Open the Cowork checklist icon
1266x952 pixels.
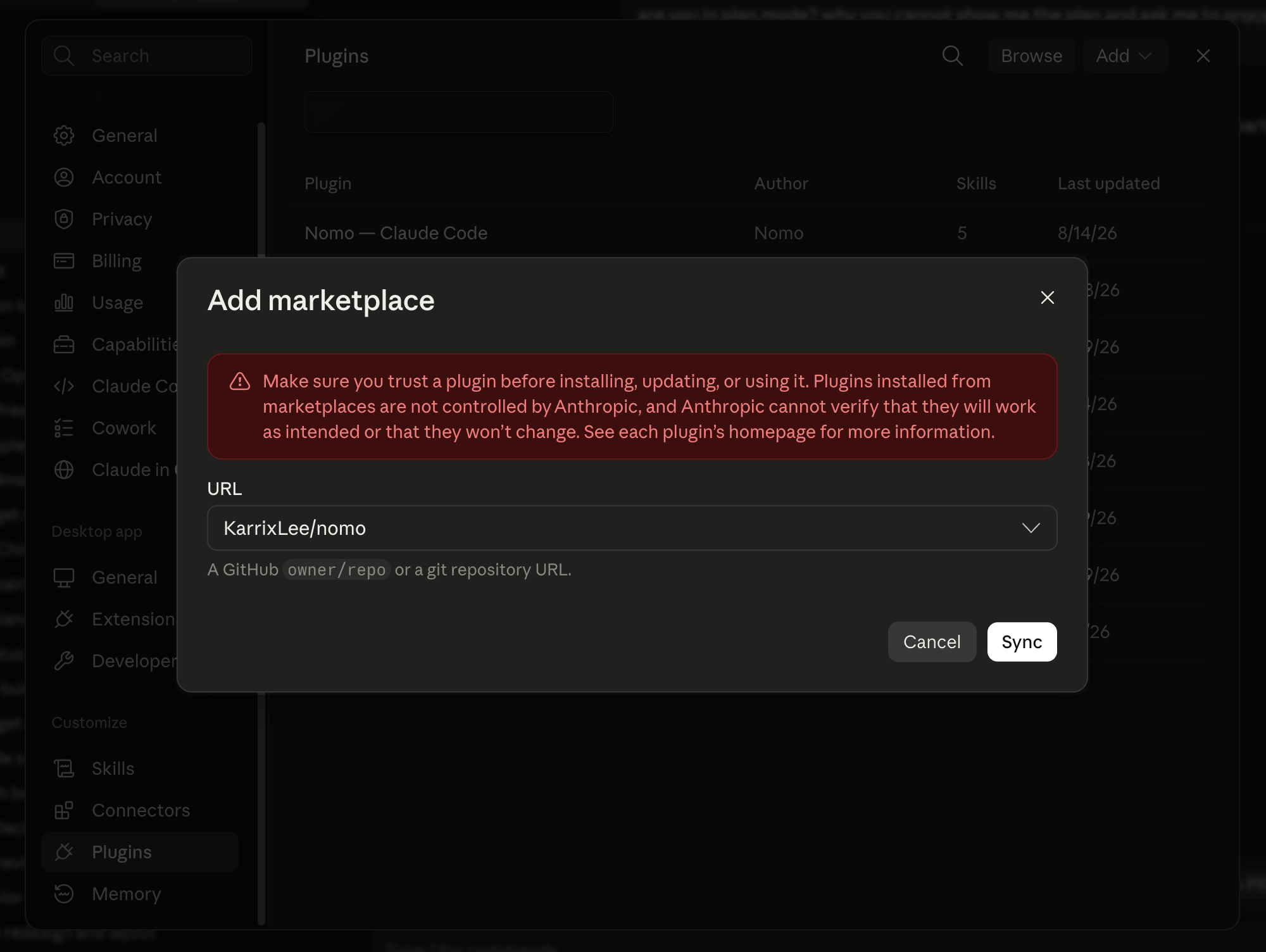pyautogui.click(x=64, y=428)
